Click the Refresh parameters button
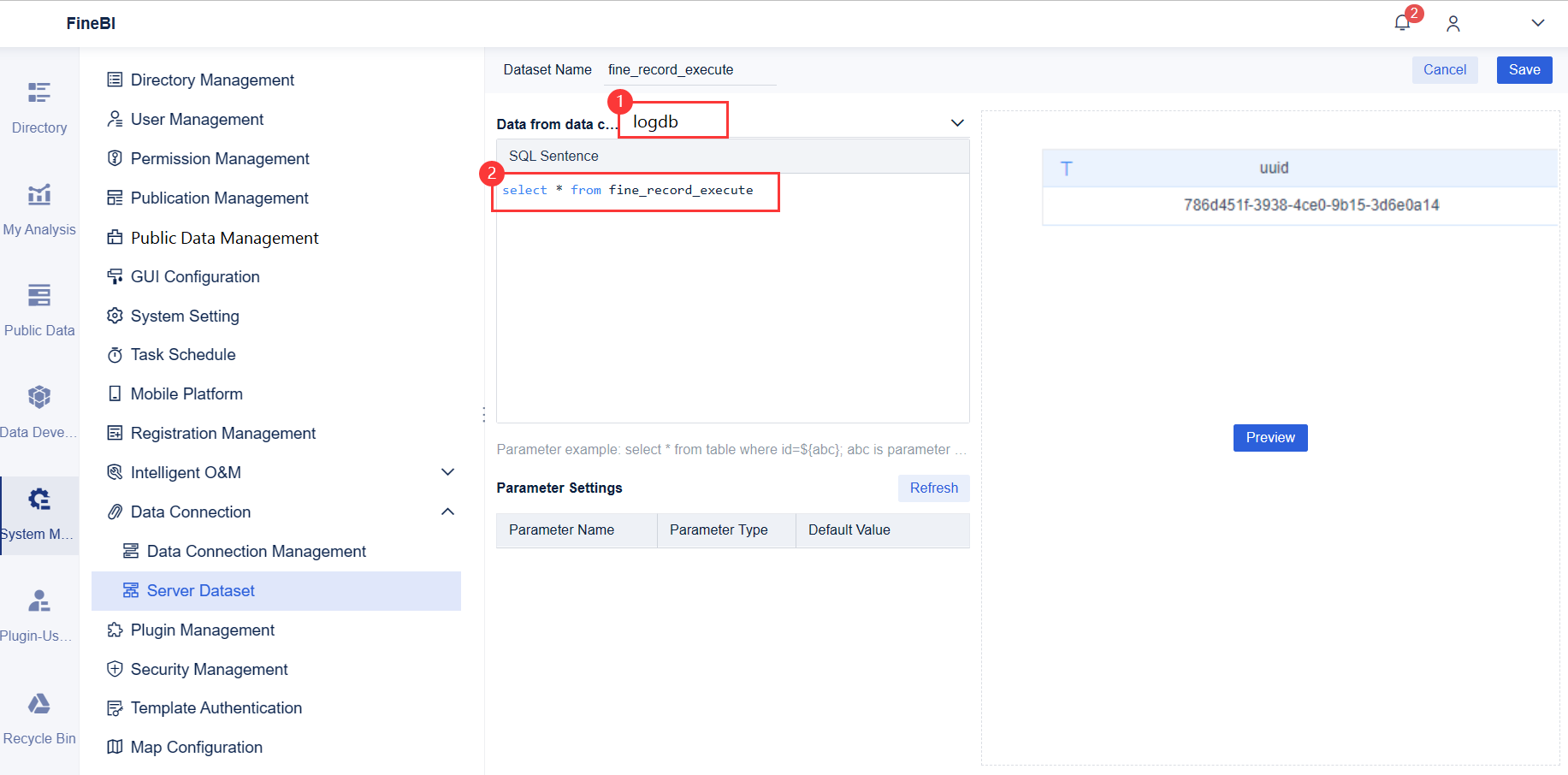The width and height of the screenshot is (1568, 775). click(x=933, y=488)
